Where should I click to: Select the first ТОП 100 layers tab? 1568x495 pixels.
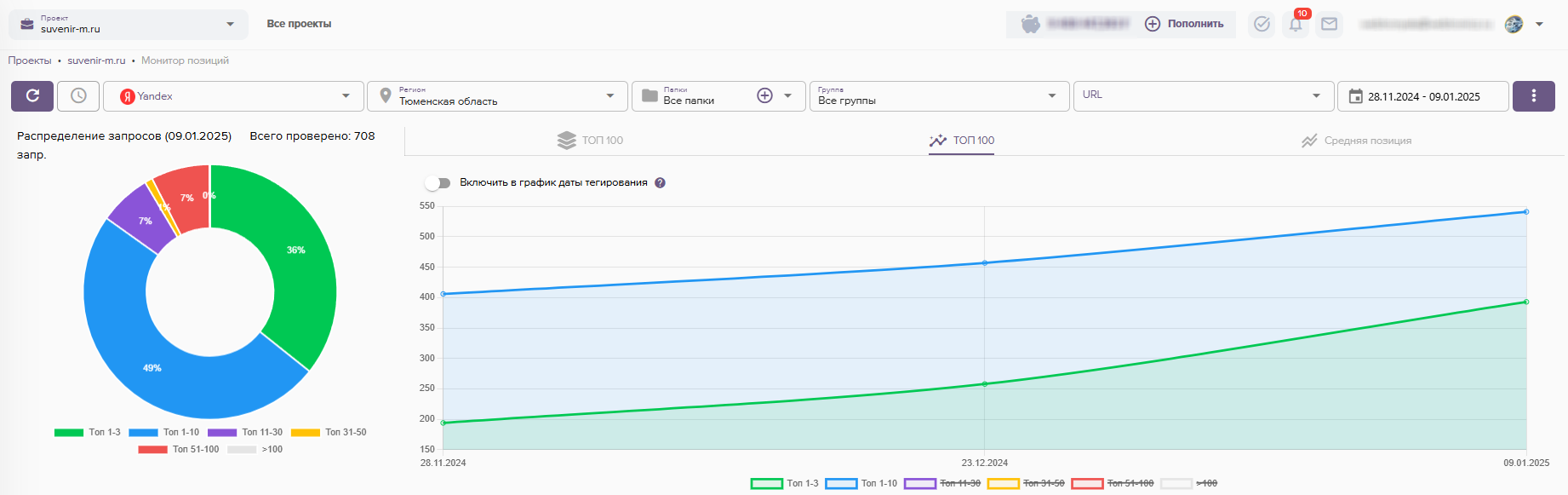point(591,141)
